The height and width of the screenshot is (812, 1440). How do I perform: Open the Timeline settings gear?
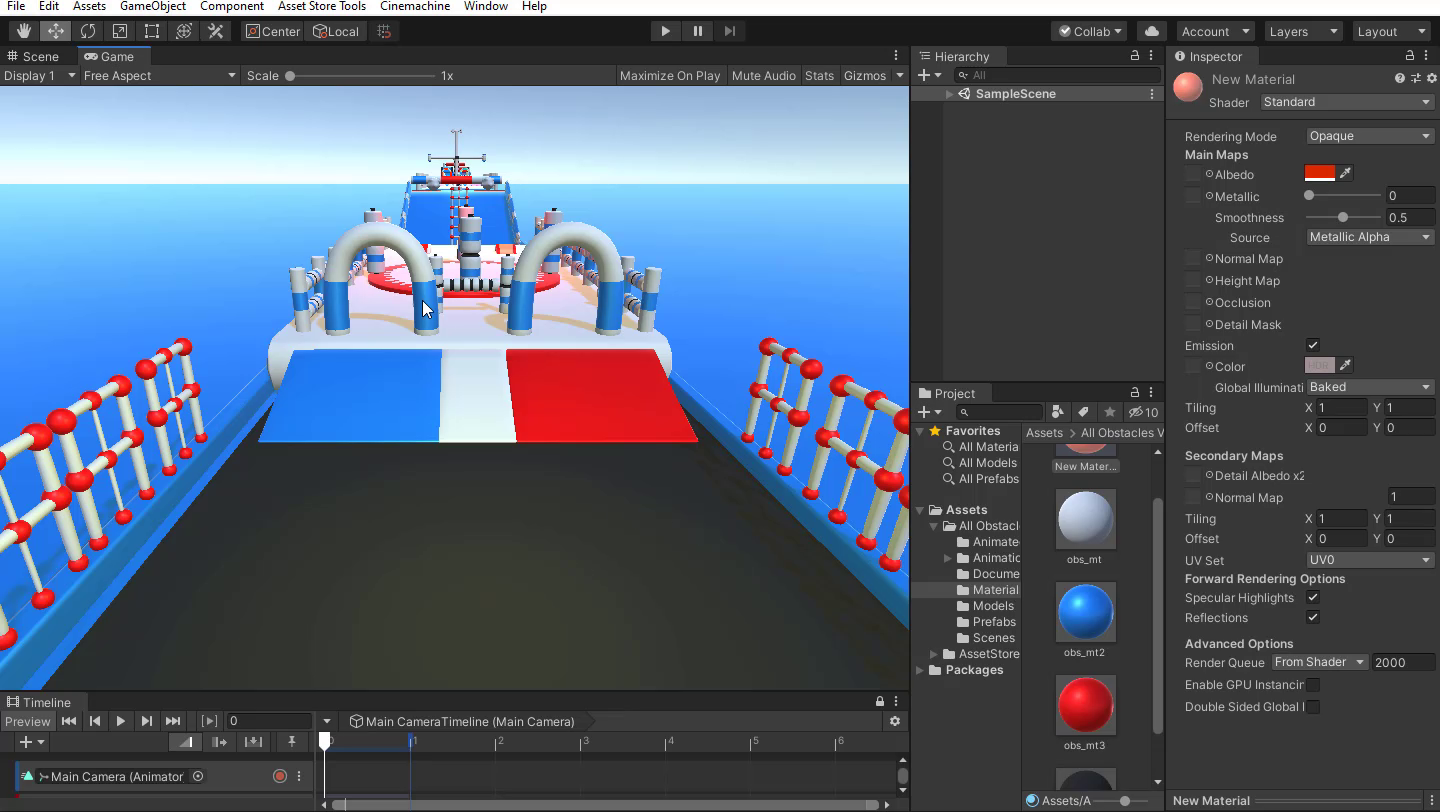tap(895, 721)
